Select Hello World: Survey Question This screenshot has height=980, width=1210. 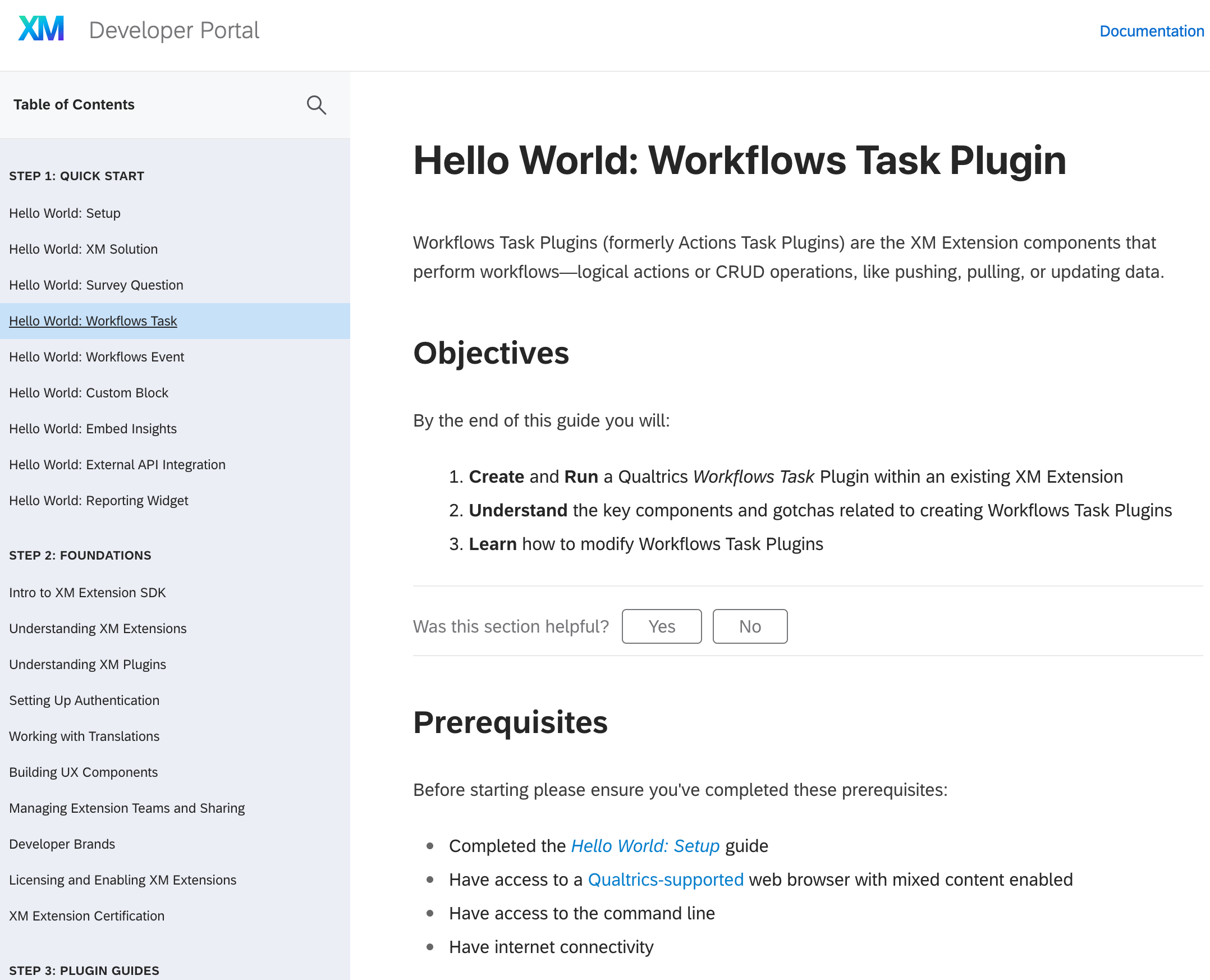pyautogui.click(x=96, y=285)
